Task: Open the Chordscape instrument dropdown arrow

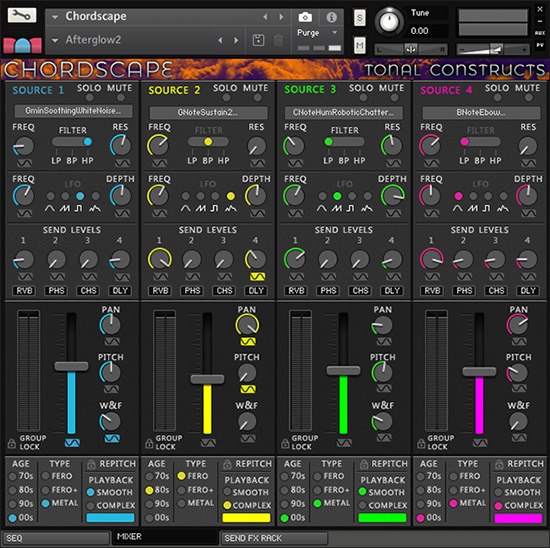Action: click(x=55, y=16)
